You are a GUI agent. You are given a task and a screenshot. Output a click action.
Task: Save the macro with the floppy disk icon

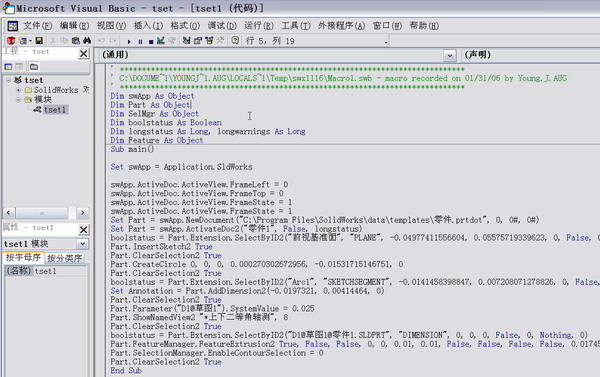point(39,41)
